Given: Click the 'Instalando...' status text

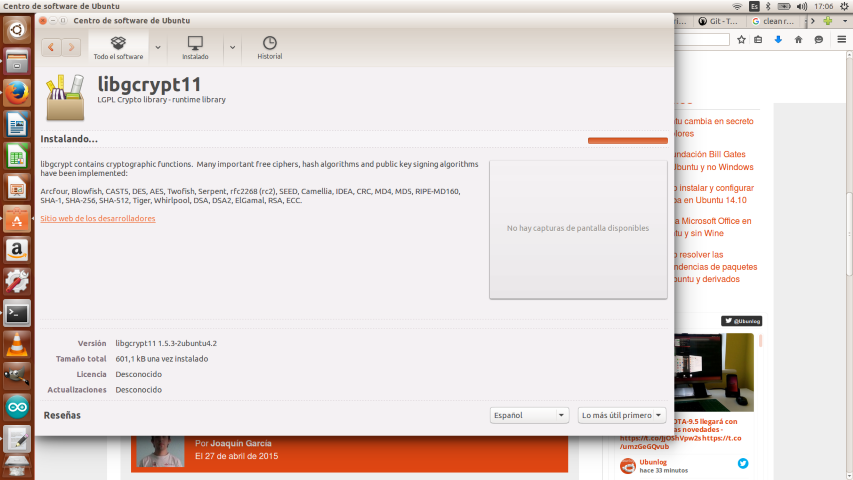Looking at the screenshot, I should (69, 139).
